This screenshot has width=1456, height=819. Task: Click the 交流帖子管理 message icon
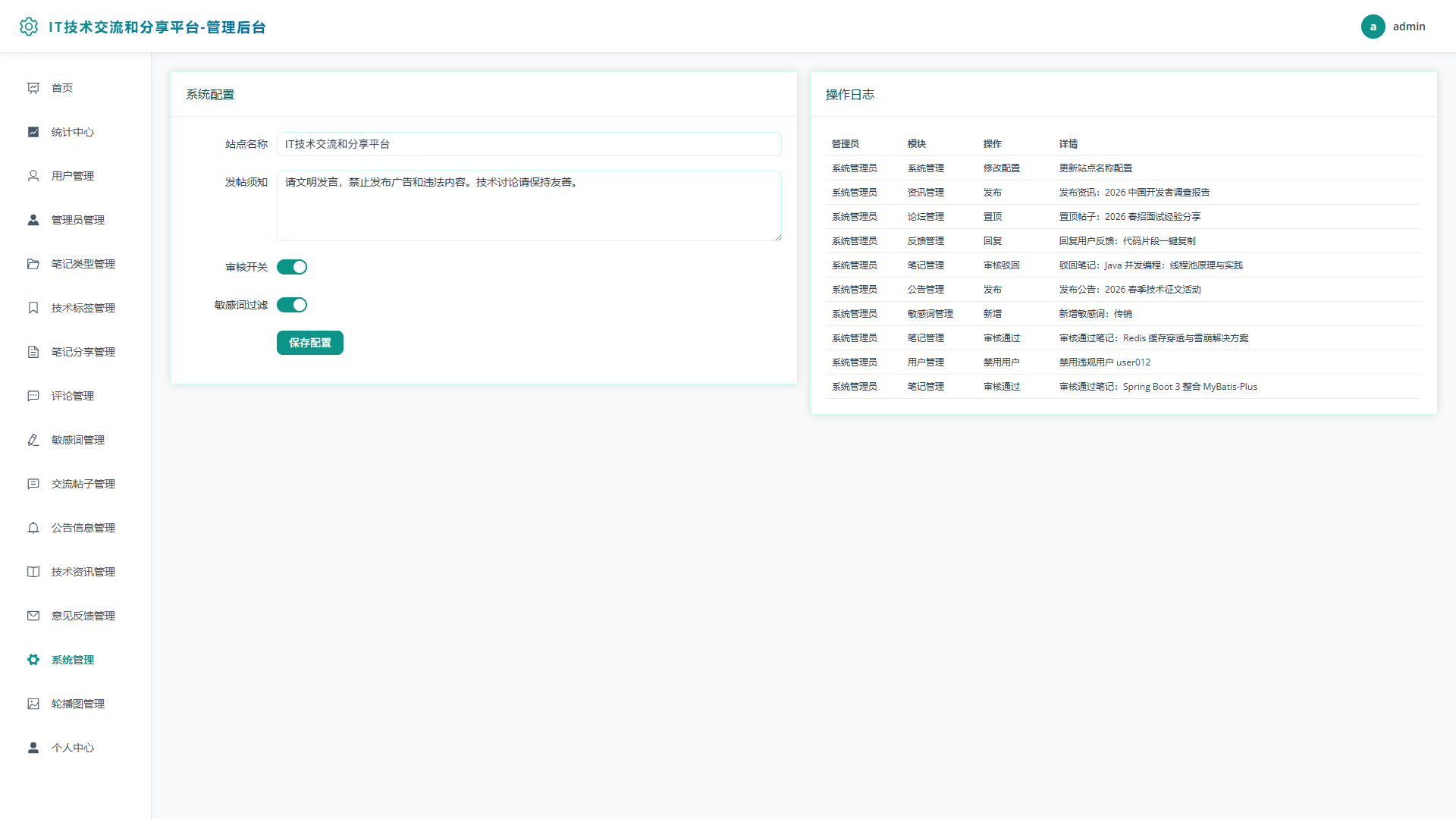[x=33, y=484]
